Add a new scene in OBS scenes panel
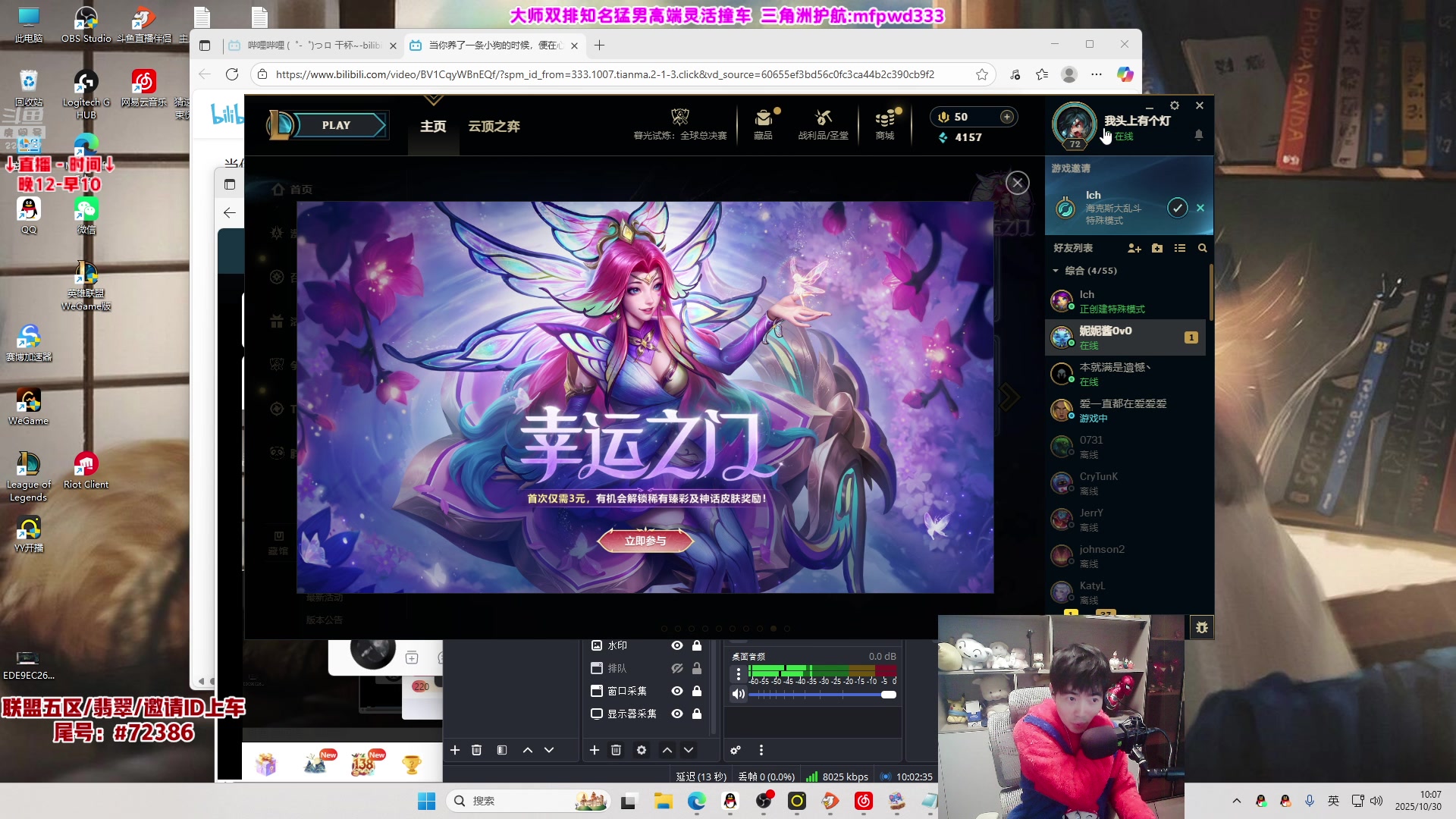Screen dimensions: 1456x819 (x=455, y=750)
